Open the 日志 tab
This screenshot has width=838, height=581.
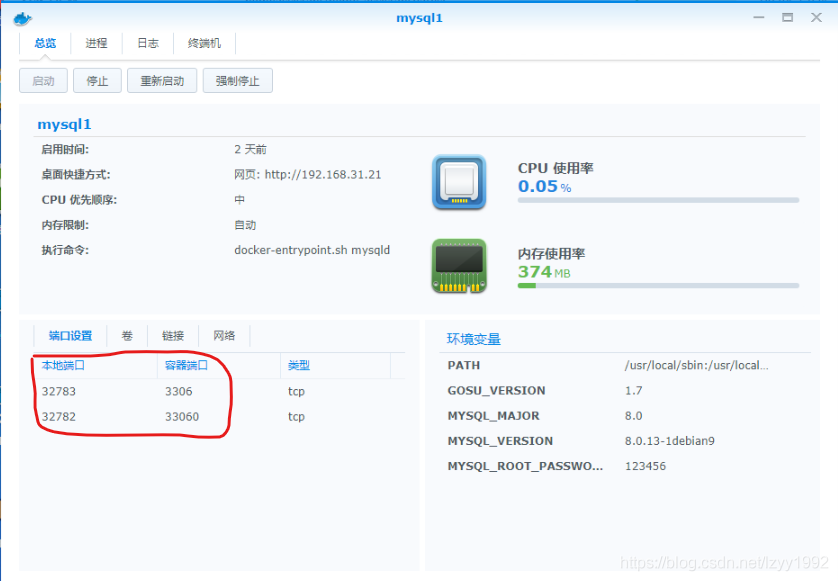[x=148, y=43]
